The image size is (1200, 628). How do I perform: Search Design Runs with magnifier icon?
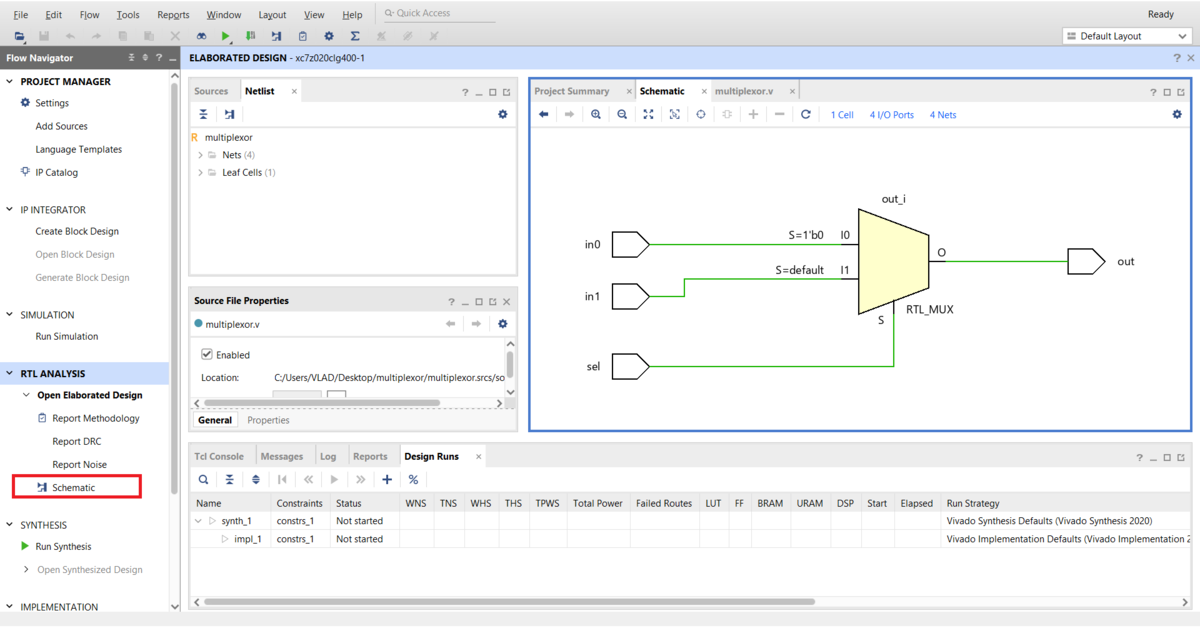pos(203,480)
